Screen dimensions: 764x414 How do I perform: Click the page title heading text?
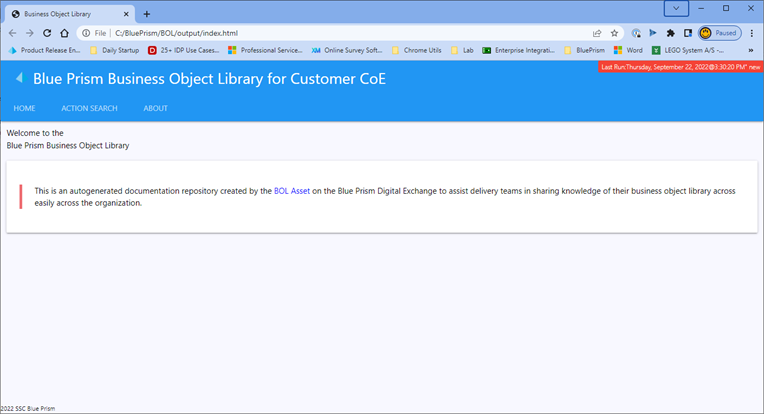tap(209, 78)
